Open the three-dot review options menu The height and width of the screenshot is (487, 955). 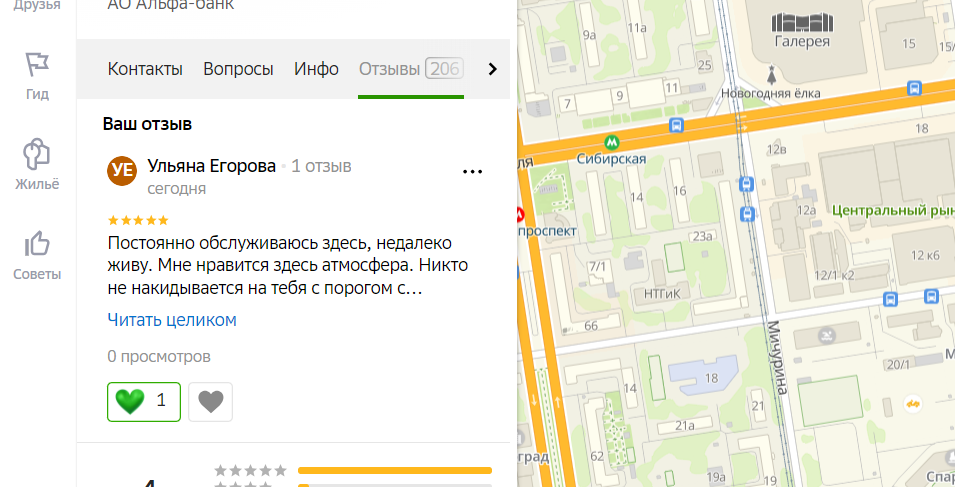tap(473, 172)
